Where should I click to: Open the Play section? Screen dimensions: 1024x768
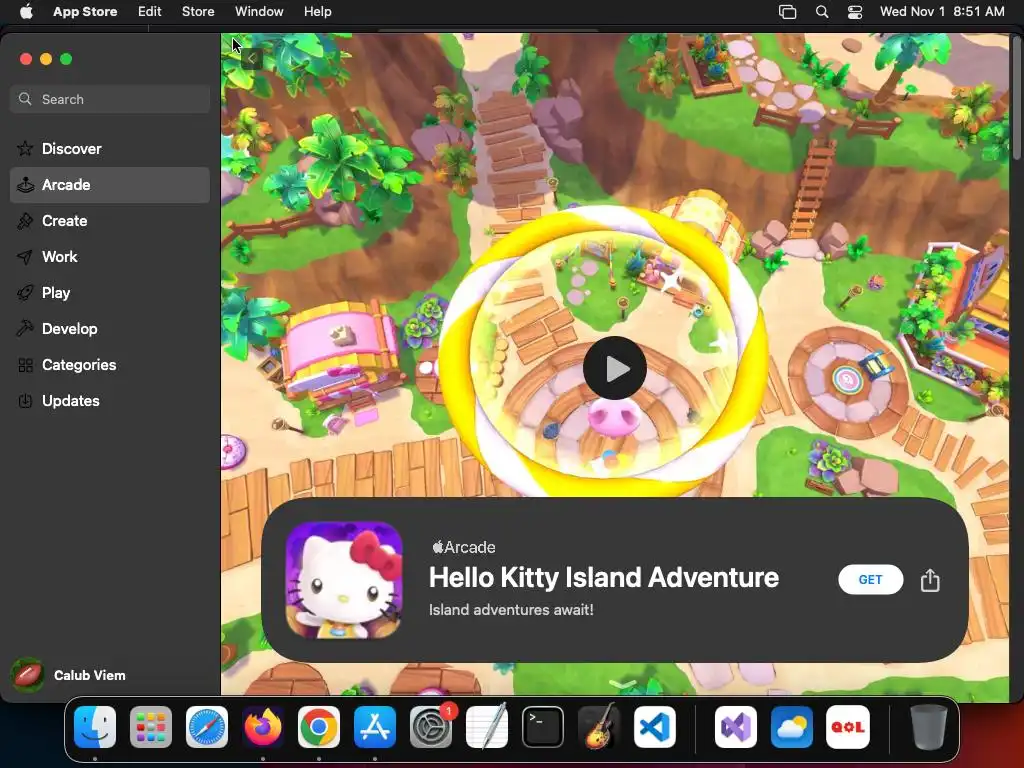pyautogui.click(x=110, y=293)
